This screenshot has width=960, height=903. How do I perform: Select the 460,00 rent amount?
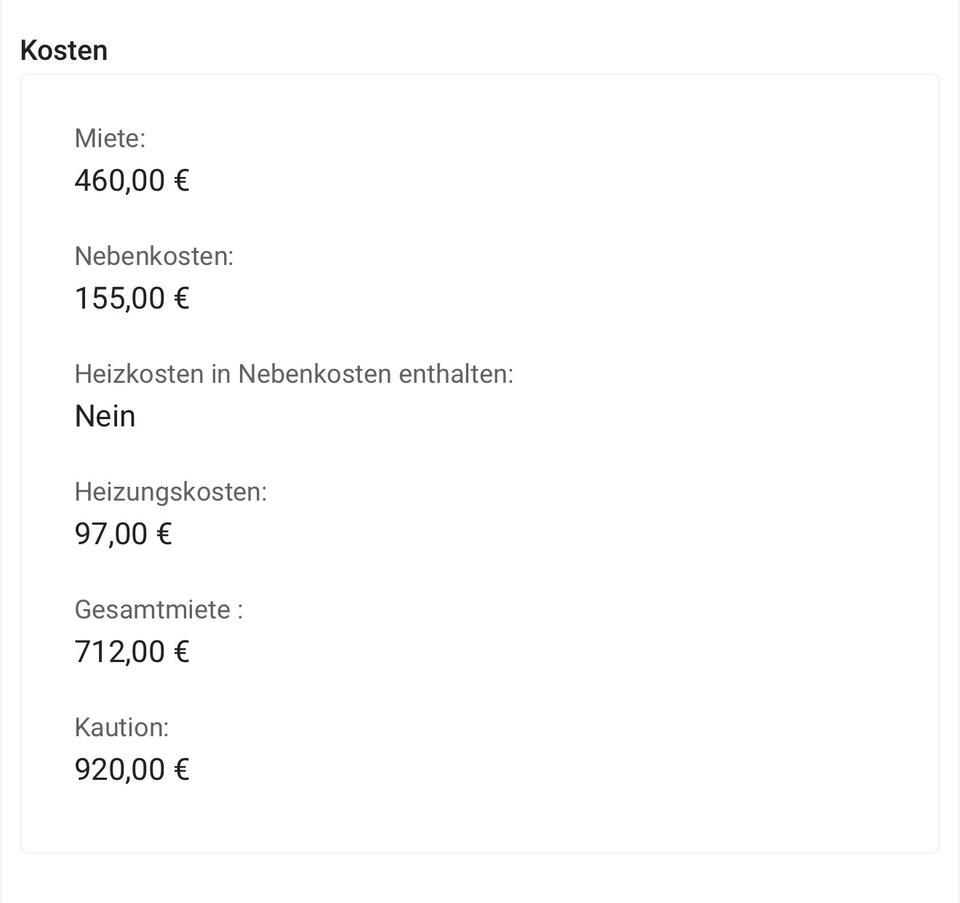[119, 181]
